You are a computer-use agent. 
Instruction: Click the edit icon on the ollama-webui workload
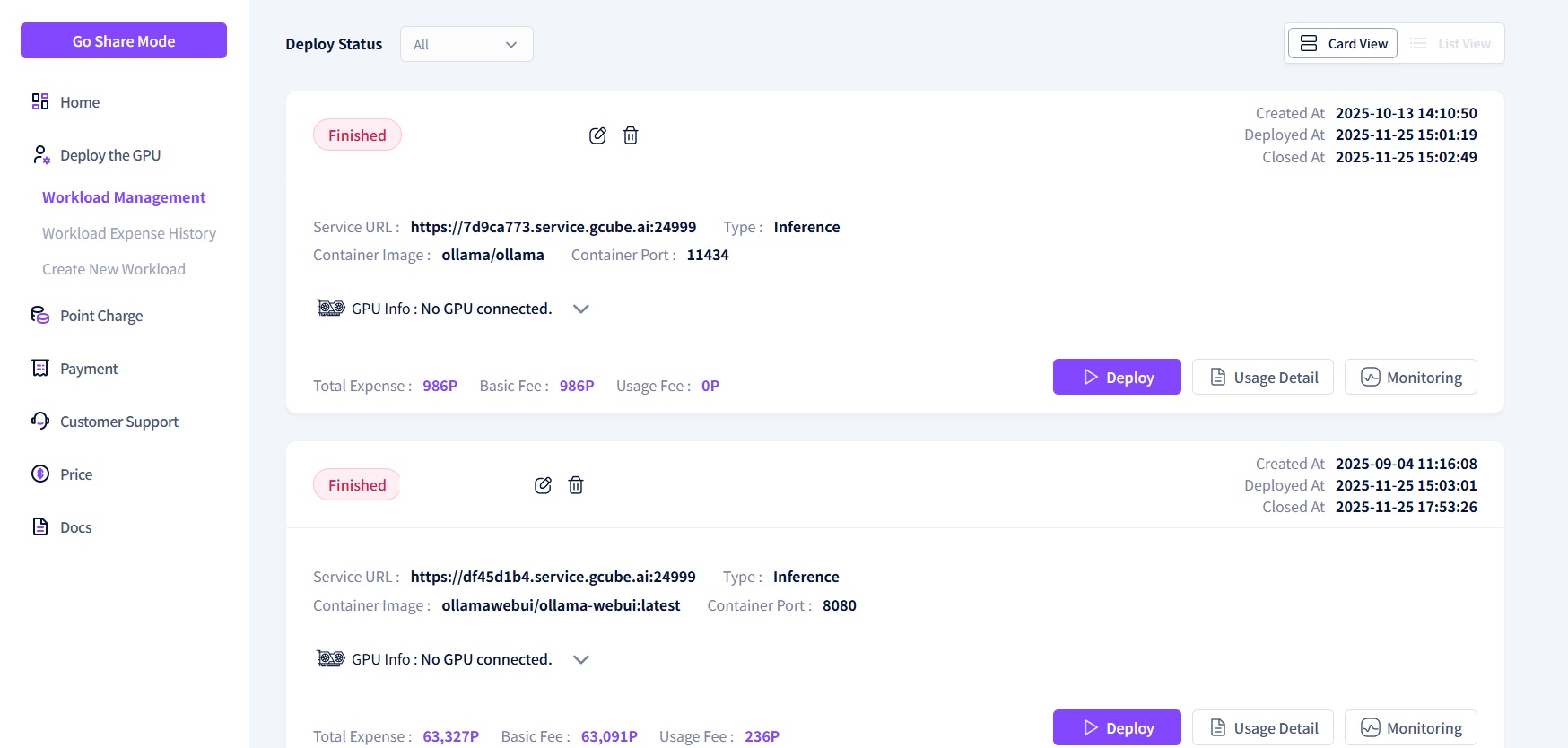point(543,485)
